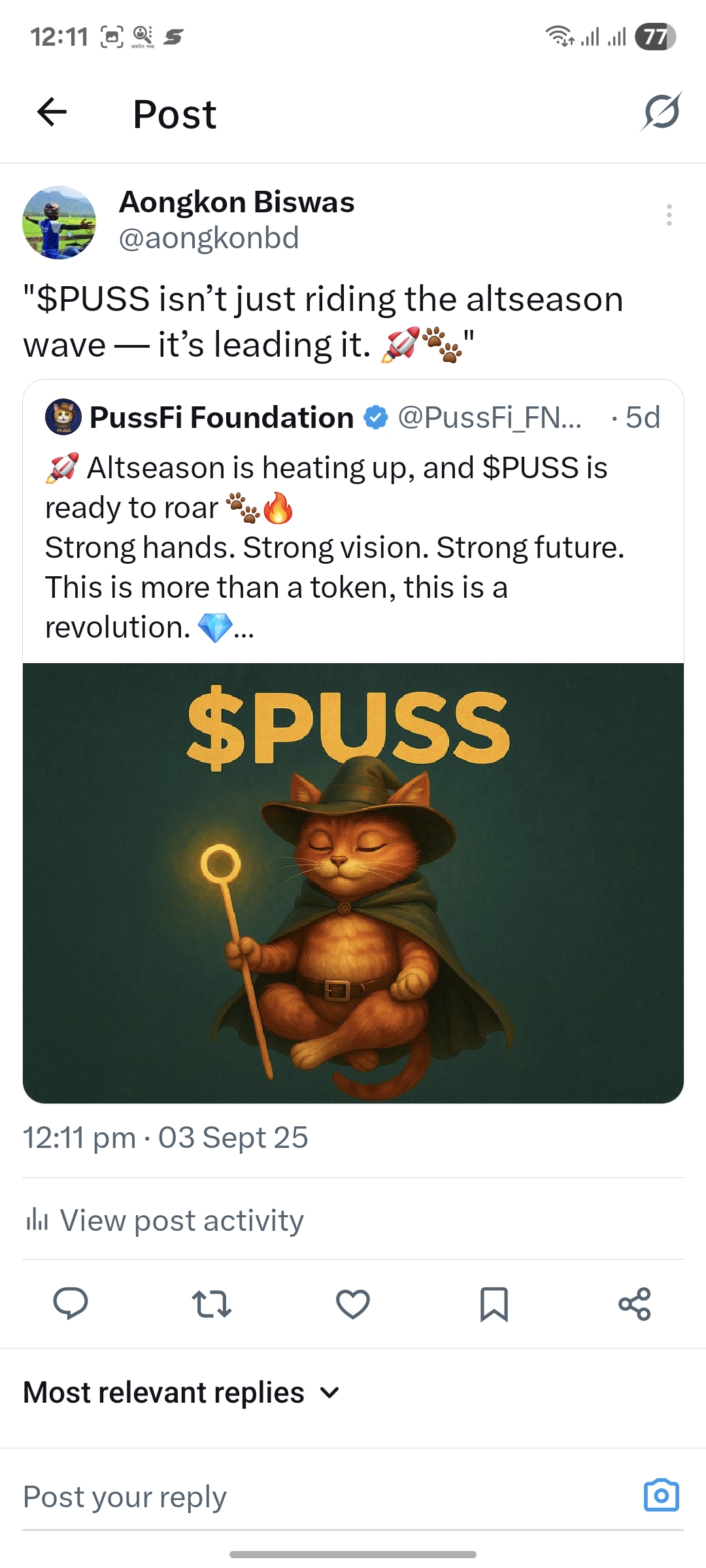Open the three-dot post options menu

[x=669, y=215]
